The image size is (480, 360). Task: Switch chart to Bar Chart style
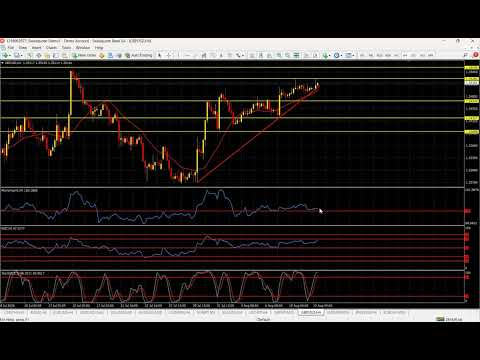pyautogui.click(x=252, y=55)
